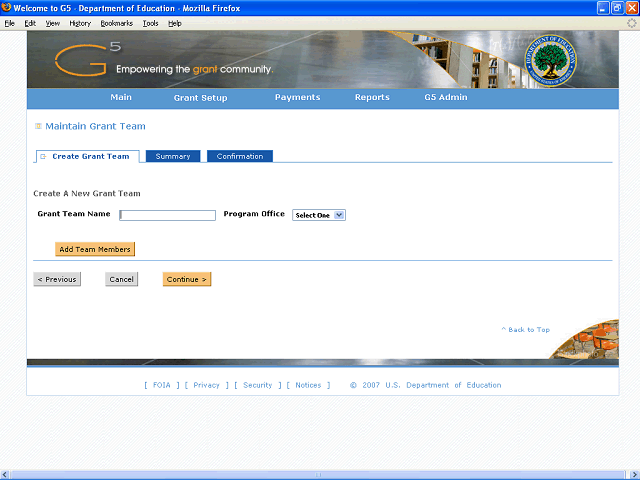640x480 pixels.
Task: Follow the Back to Top link
Action: pos(526,329)
